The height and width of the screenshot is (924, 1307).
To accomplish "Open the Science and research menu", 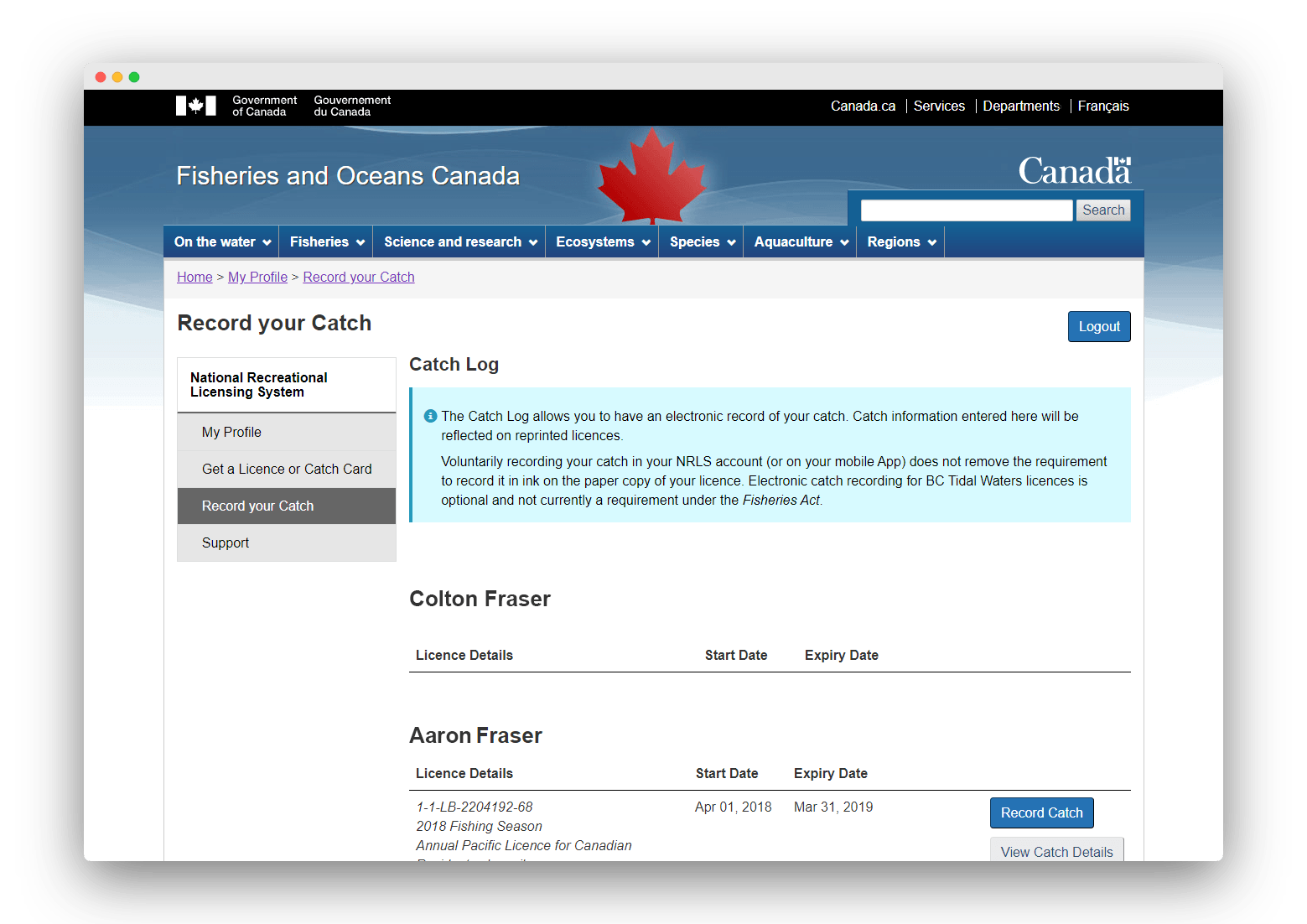I will (x=460, y=241).
